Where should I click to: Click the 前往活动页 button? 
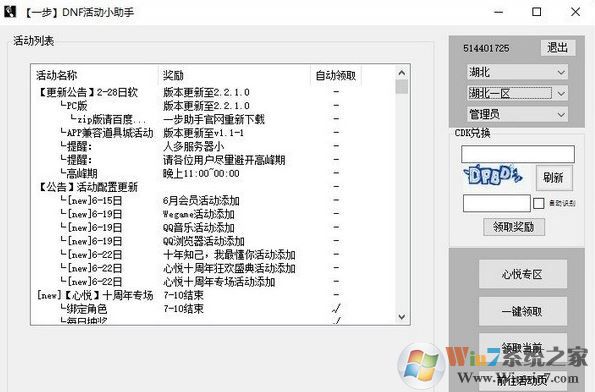[523, 380]
